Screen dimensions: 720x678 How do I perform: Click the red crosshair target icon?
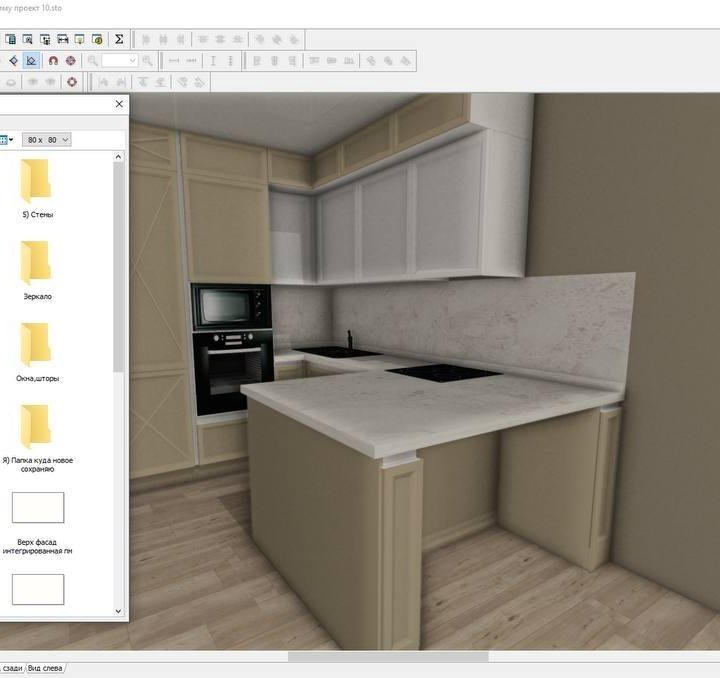click(70, 61)
